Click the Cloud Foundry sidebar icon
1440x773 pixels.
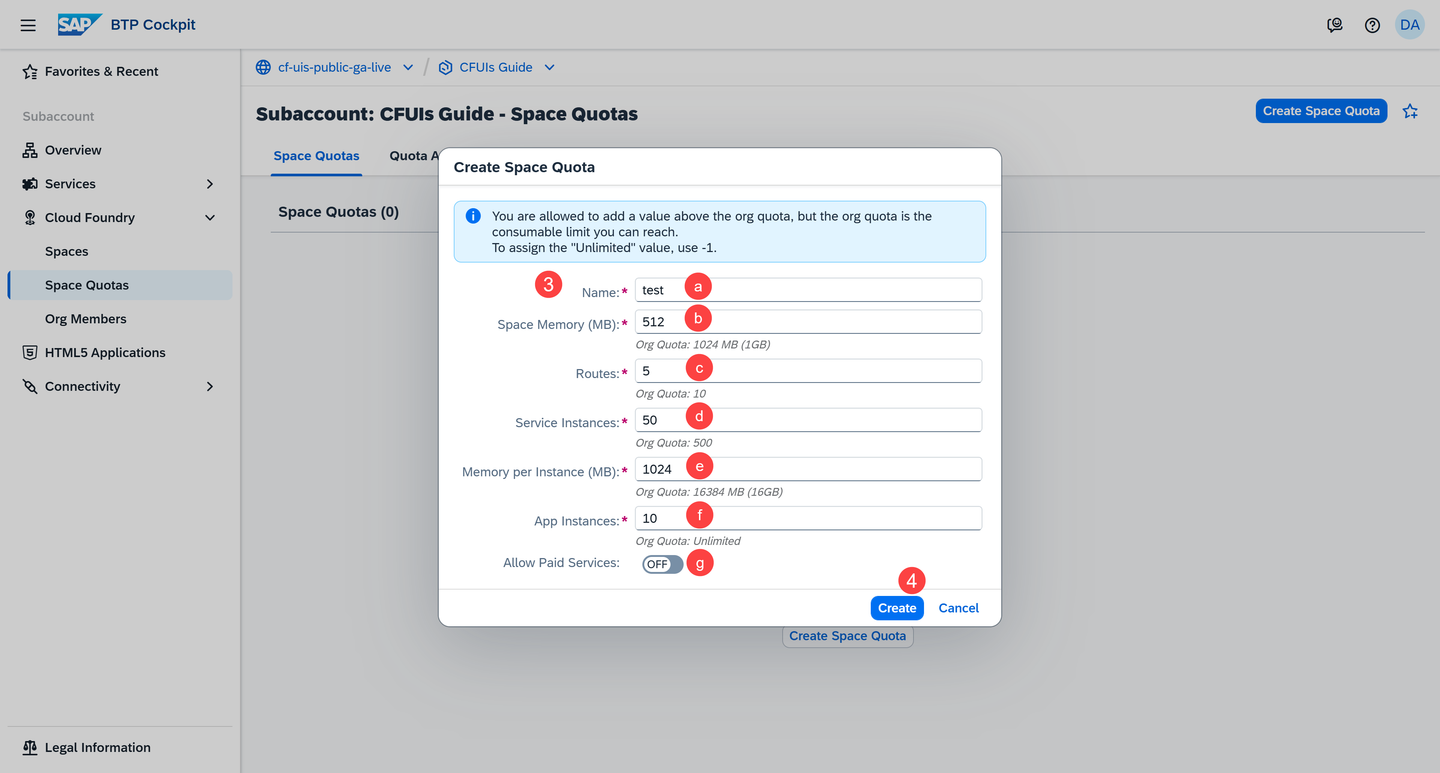pos(30,218)
